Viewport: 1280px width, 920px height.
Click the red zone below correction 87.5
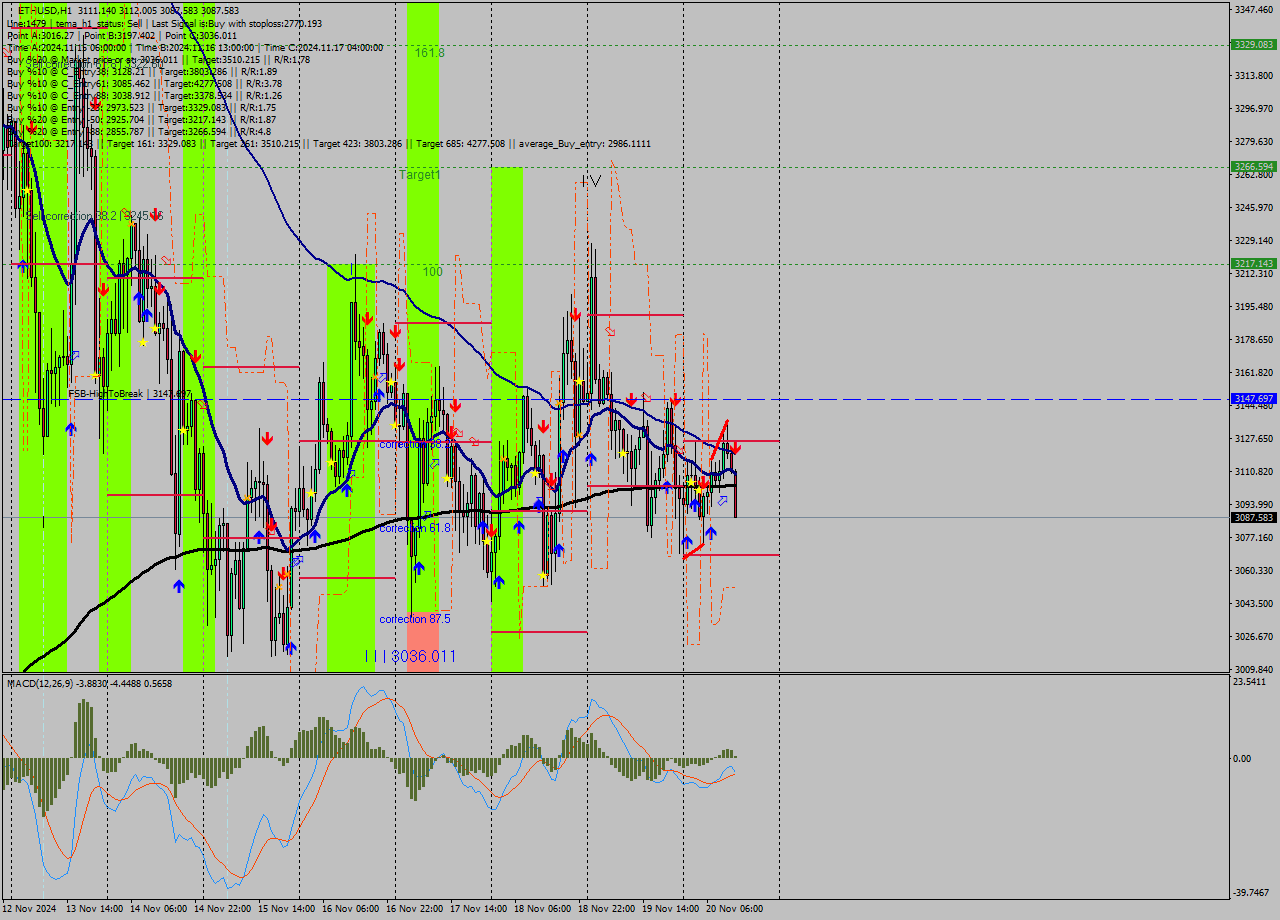(x=423, y=640)
